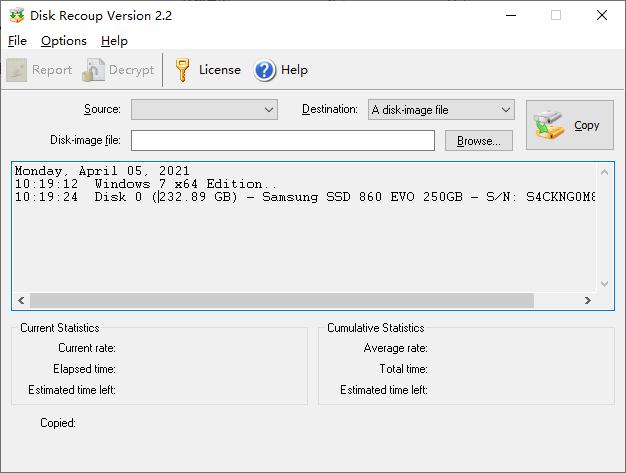Click the Report toolbar icon
Screen dimensions: 626x473
(17, 70)
